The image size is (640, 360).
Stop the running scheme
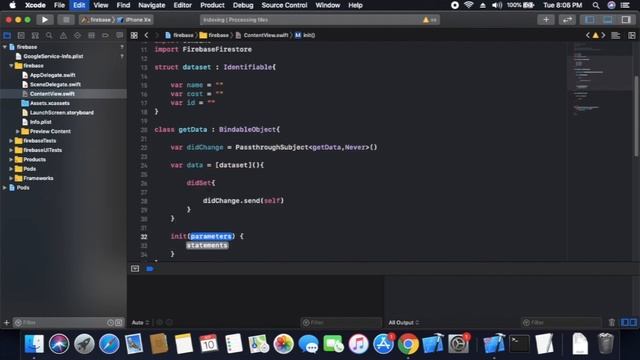point(66,20)
